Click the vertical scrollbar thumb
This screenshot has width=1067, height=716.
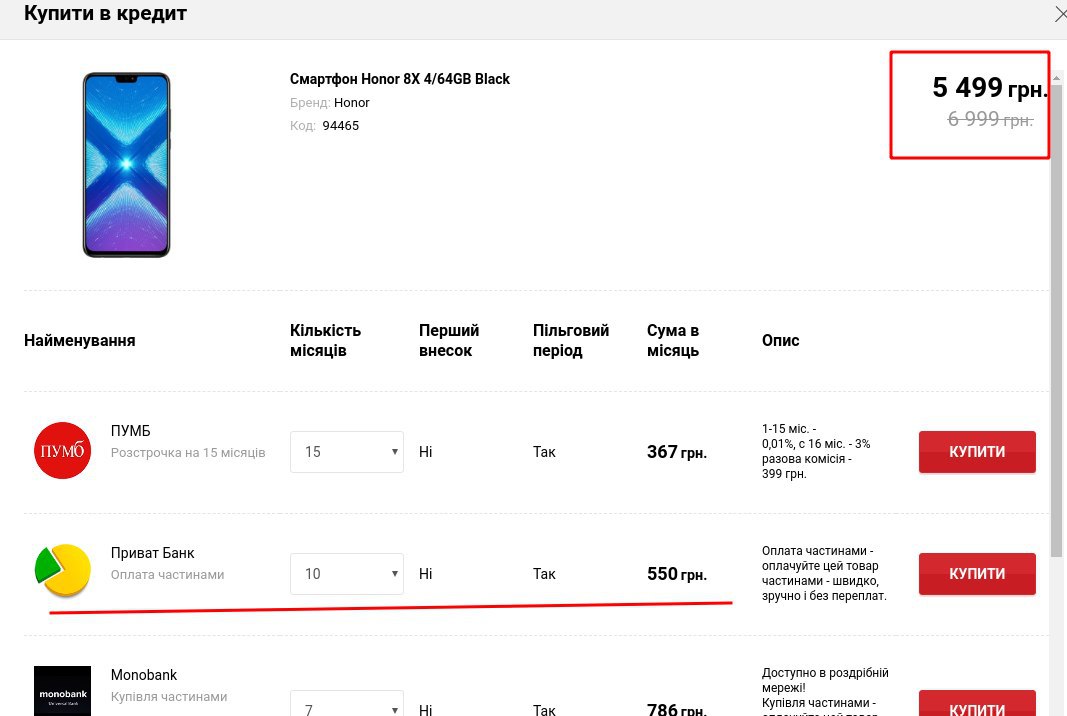(x=1056, y=320)
